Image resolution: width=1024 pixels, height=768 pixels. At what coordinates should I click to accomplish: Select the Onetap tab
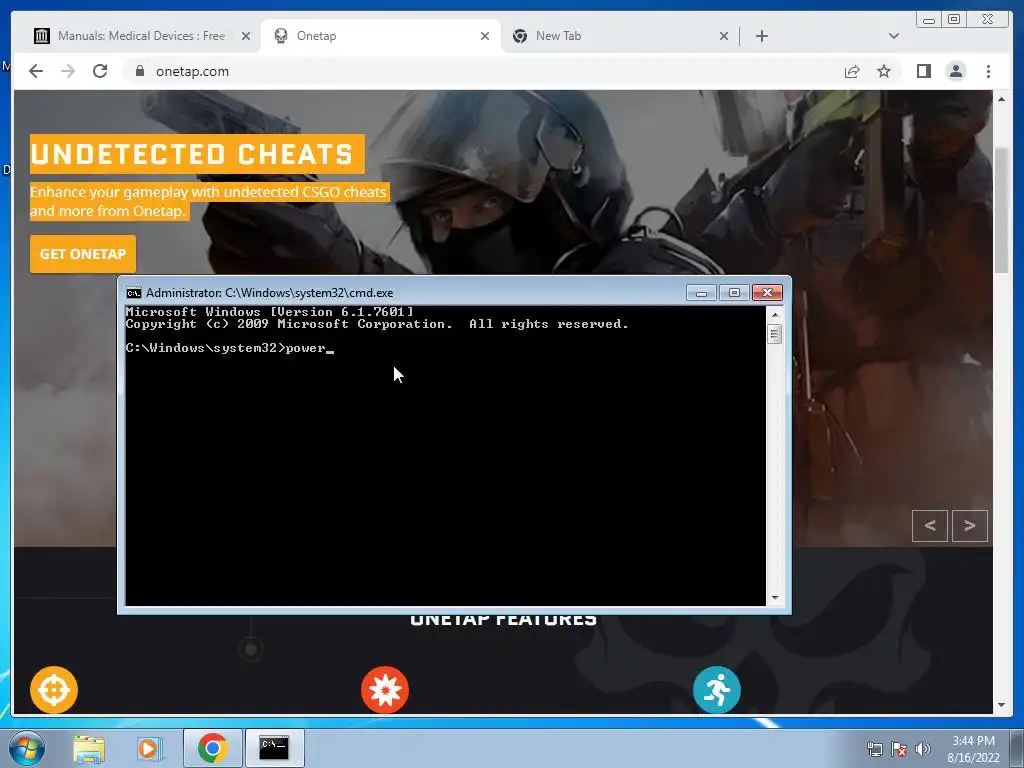tap(379, 36)
